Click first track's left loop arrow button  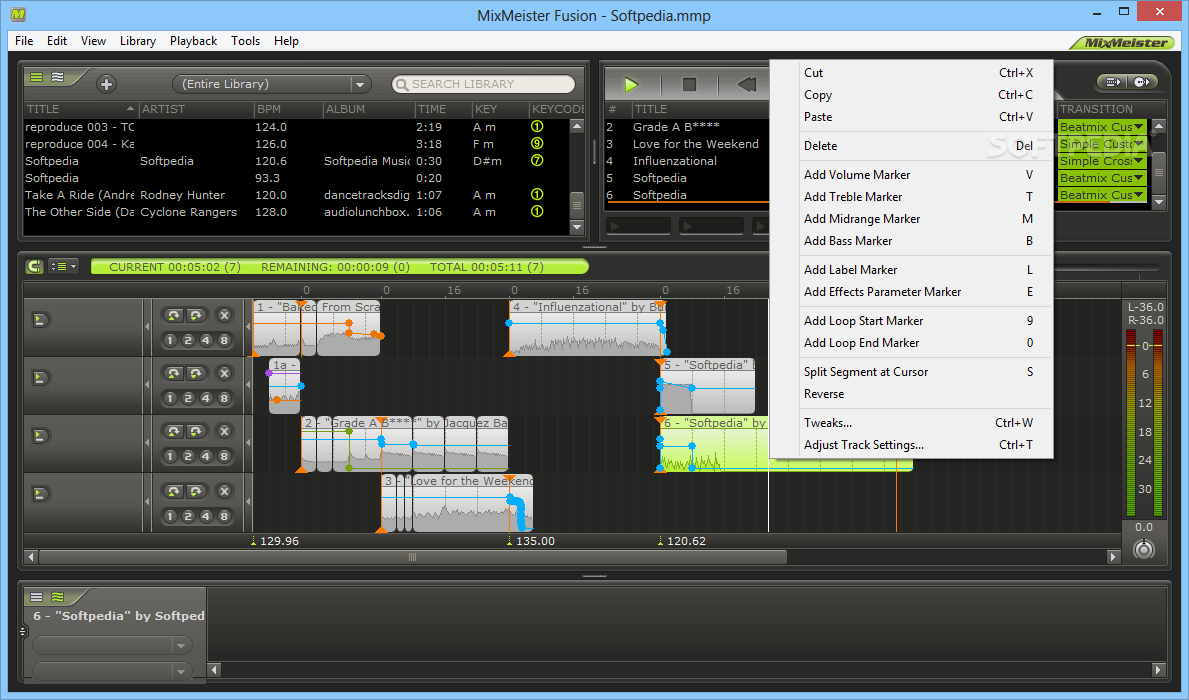pos(174,315)
